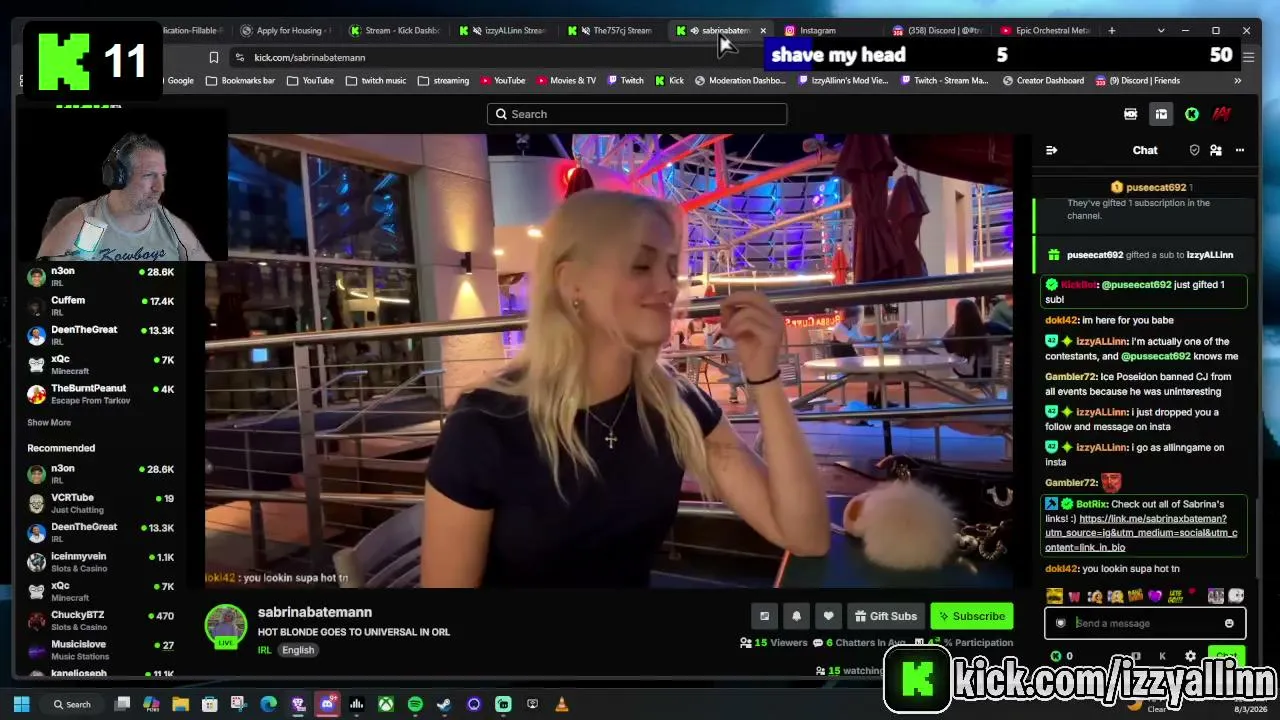Open Microsoft Edge from the taskbar
The image size is (1280, 720).
tap(269, 704)
